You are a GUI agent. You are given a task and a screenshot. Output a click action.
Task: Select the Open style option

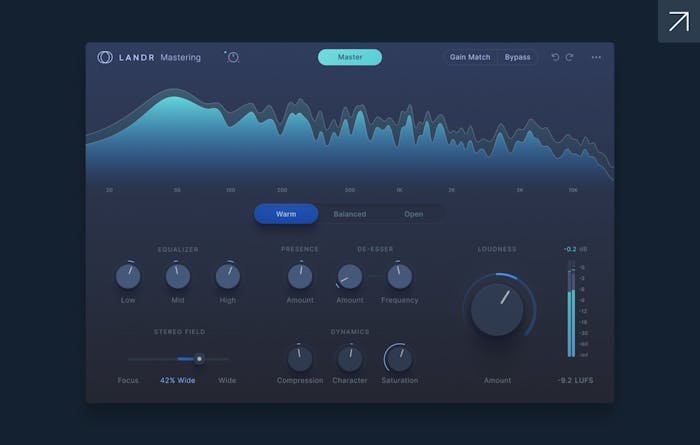click(413, 214)
